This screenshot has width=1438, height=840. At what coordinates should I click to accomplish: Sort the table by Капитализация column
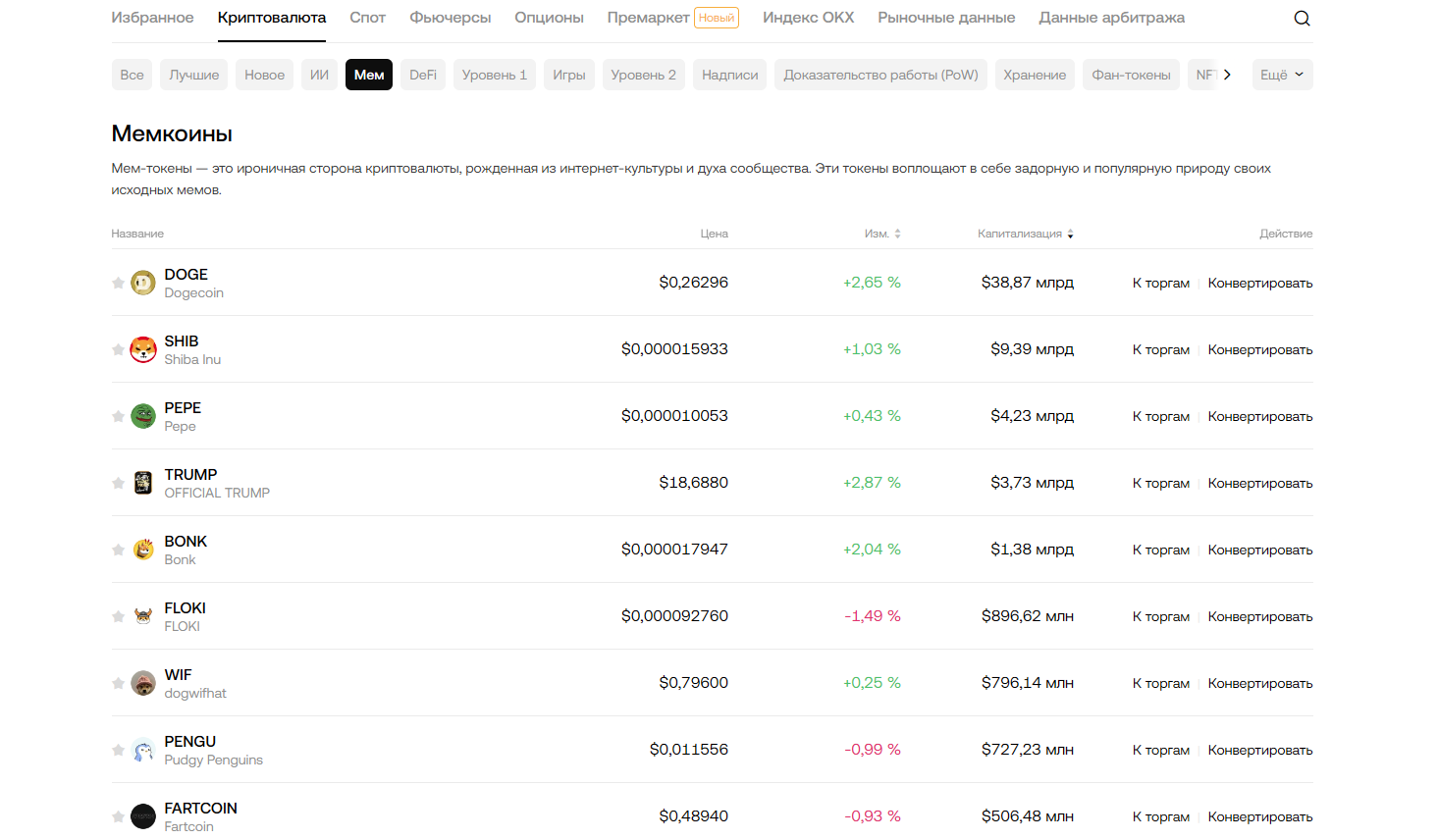click(1026, 234)
